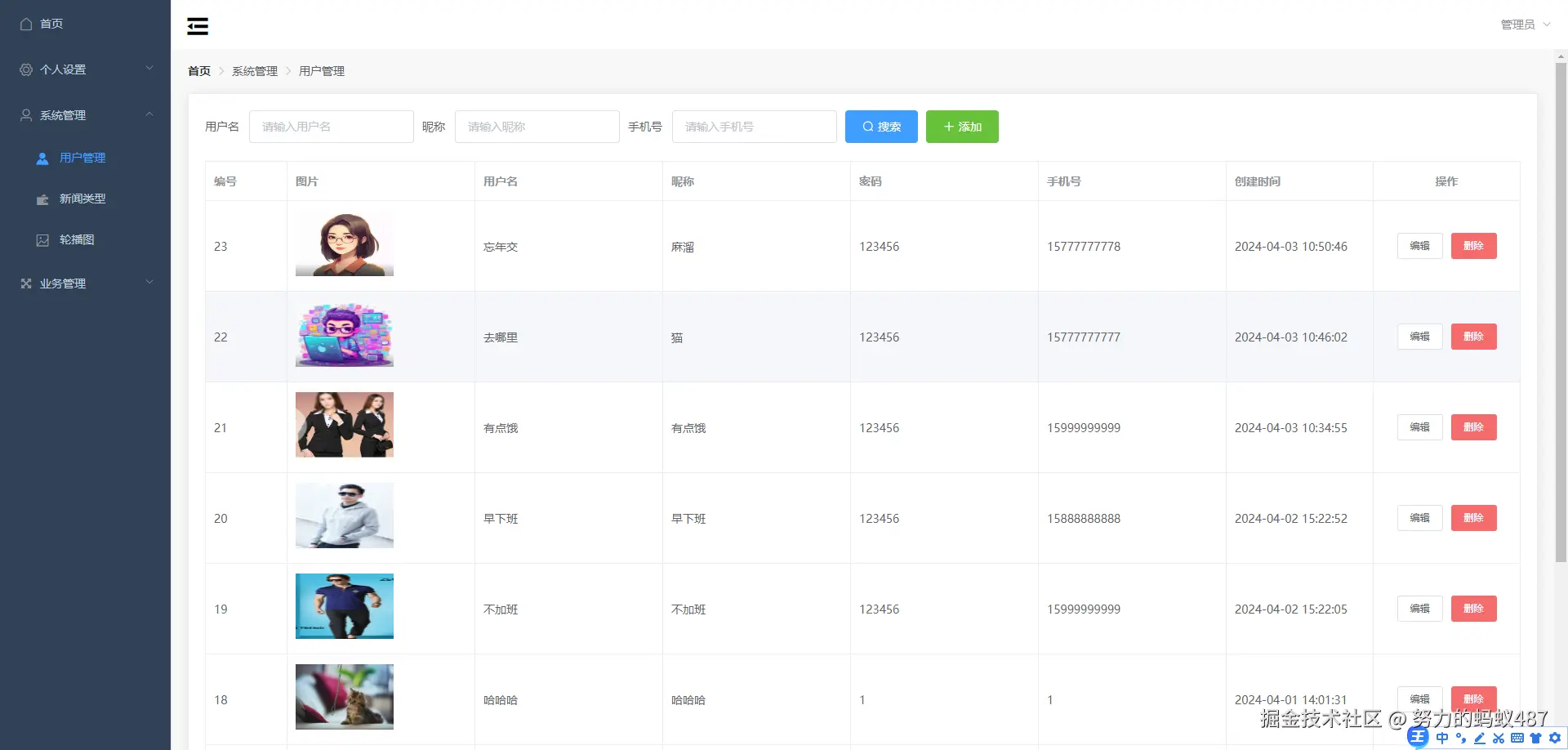Open the avatar image in row 19
The image size is (1568, 750).
pyautogui.click(x=345, y=606)
